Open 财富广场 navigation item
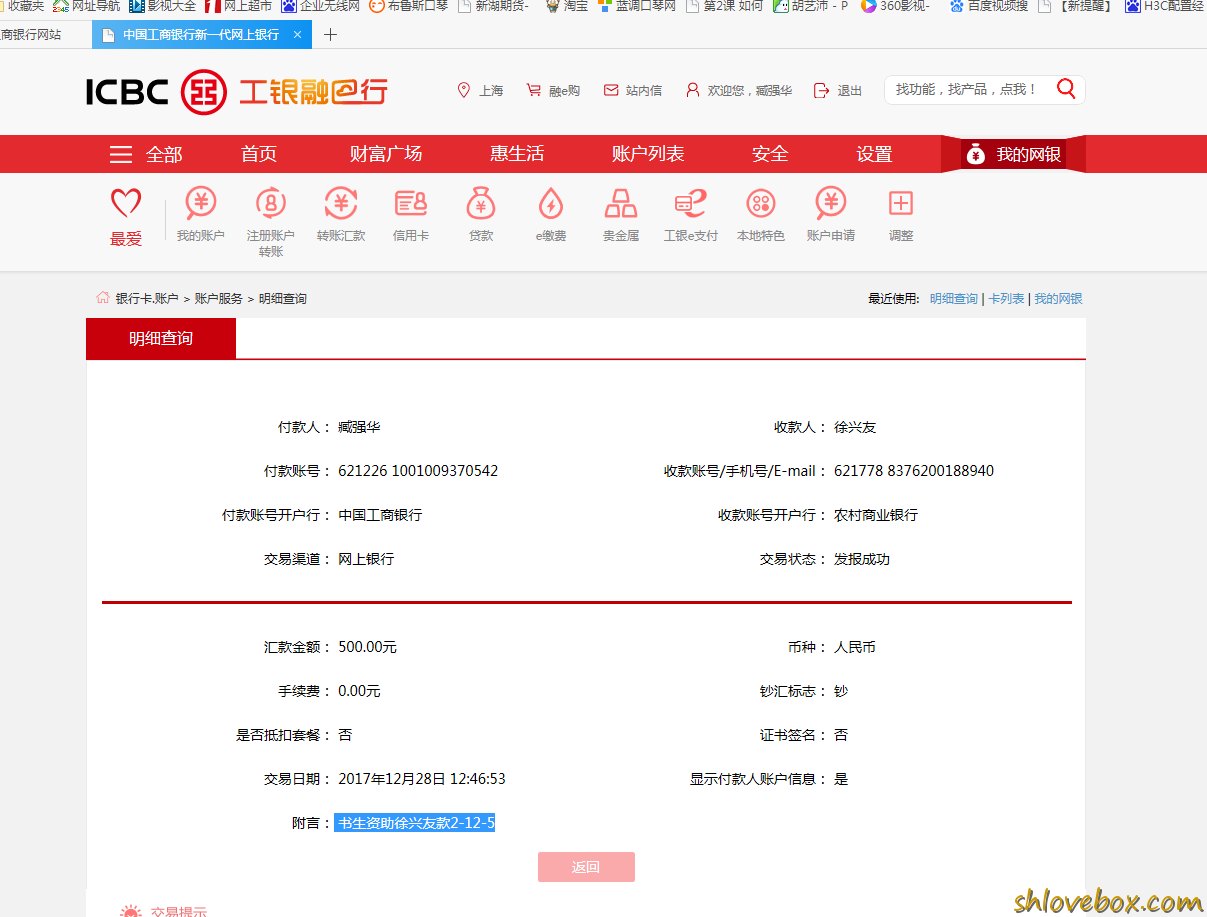This screenshot has height=917, width=1207. (x=386, y=154)
